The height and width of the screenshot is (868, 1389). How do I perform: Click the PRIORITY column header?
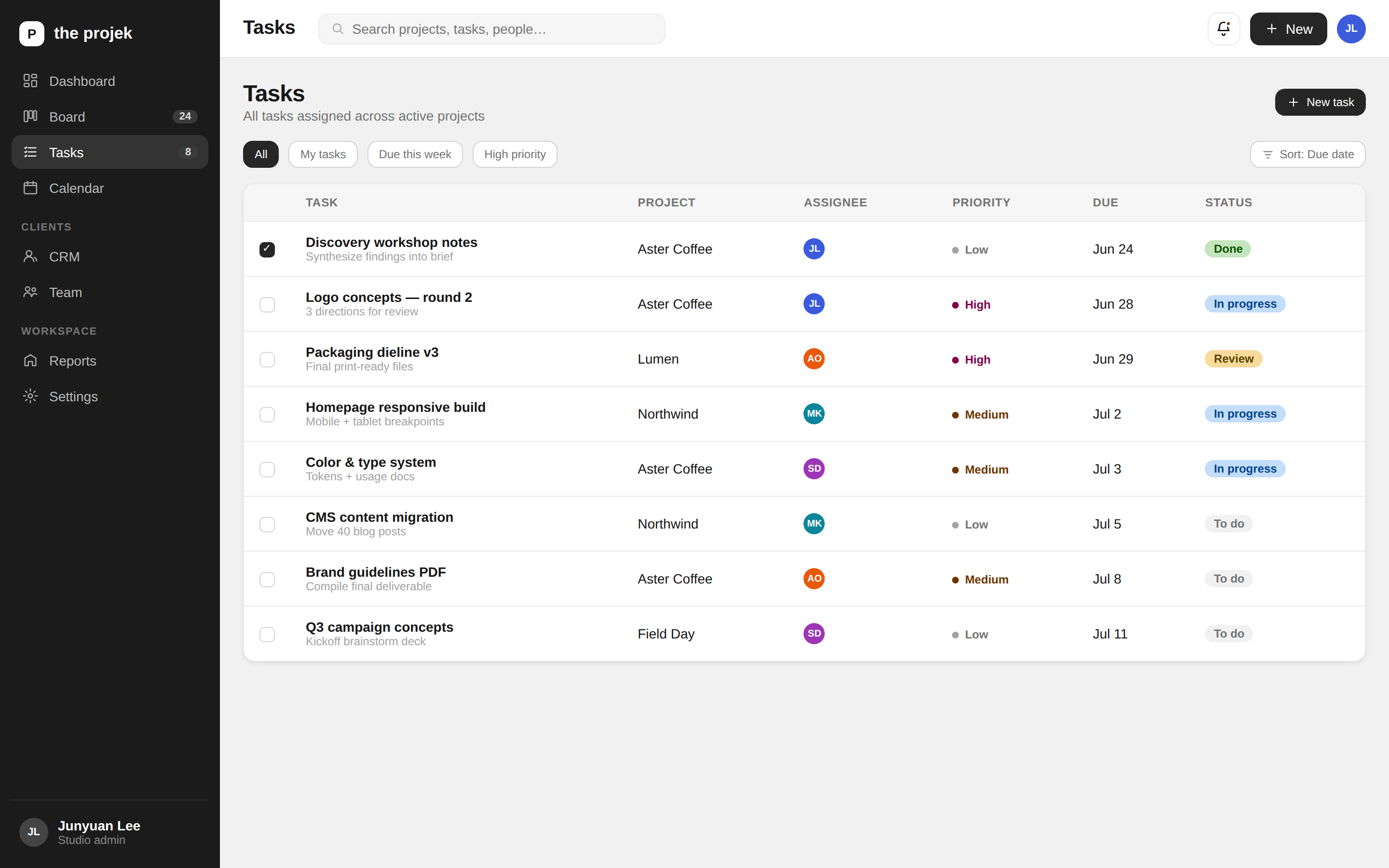(981, 203)
